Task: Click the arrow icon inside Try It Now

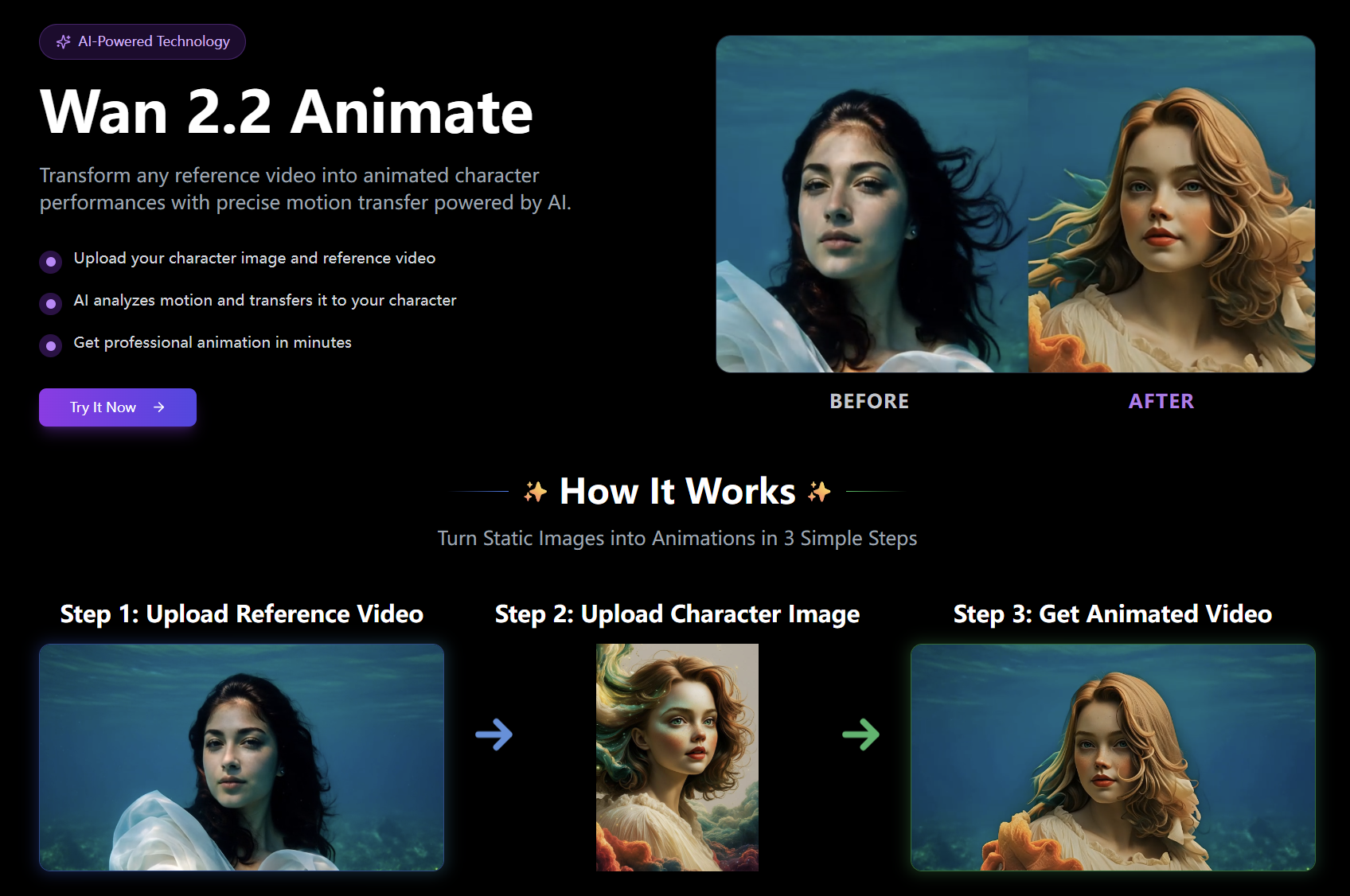Action: 159,407
